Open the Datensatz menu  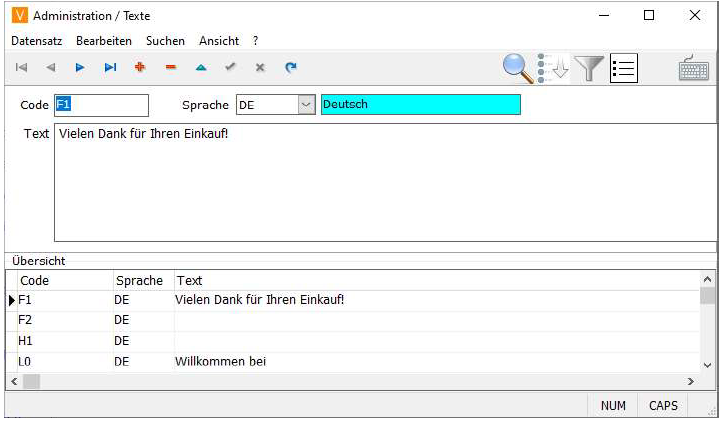36,41
